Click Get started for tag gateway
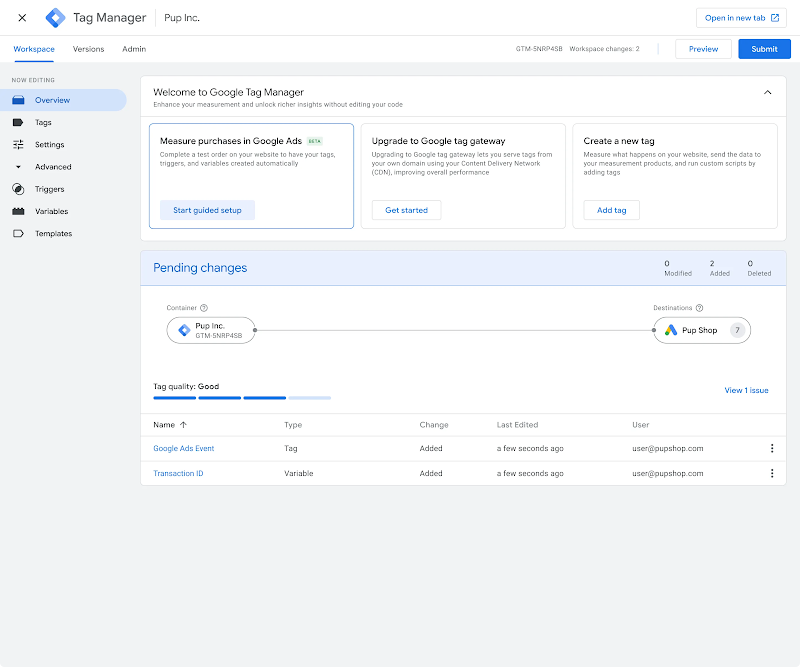Viewport: 800px width, 667px height. [406, 210]
